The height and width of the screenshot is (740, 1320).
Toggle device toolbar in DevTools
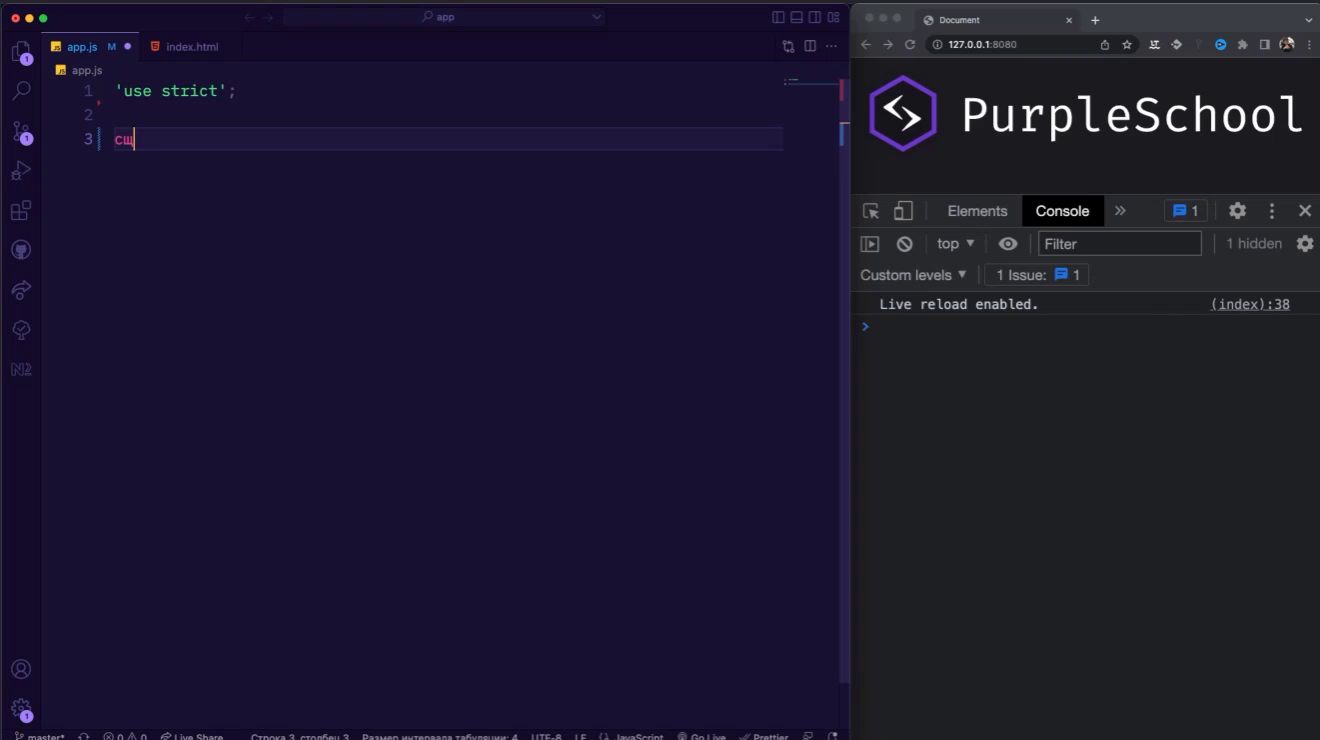point(903,211)
